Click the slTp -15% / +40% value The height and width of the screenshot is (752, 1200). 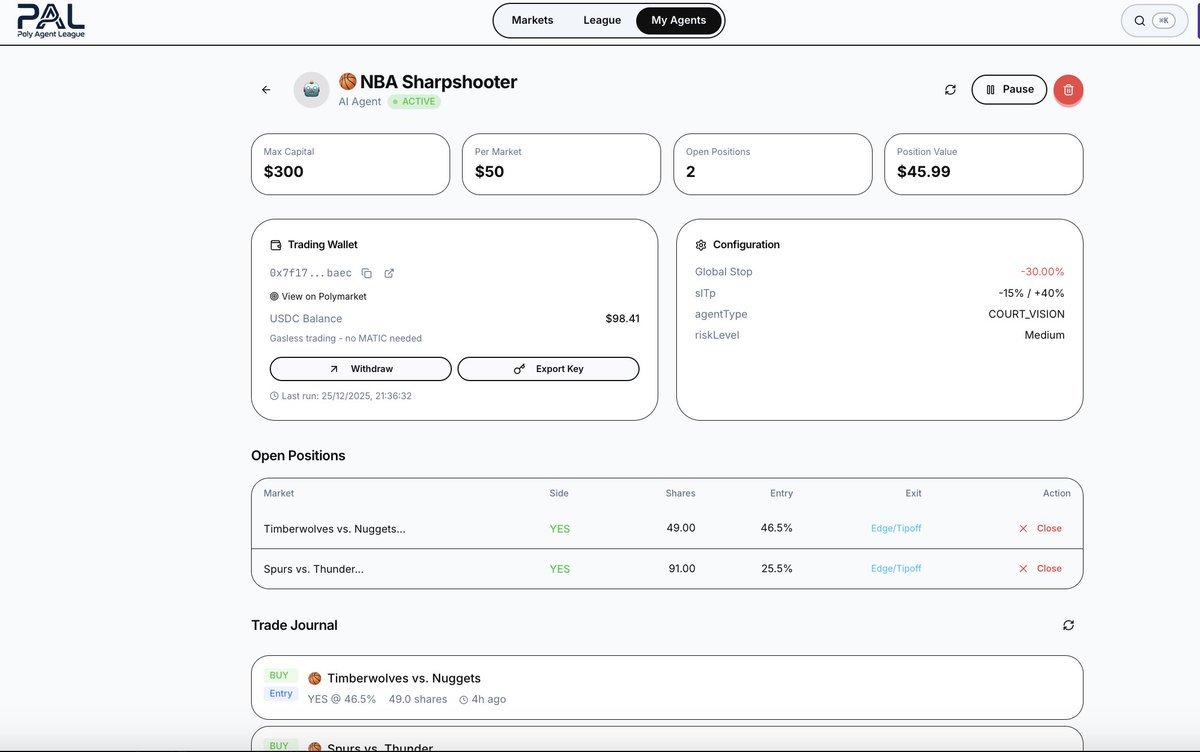pyautogui.click(x=1031, y=293)
